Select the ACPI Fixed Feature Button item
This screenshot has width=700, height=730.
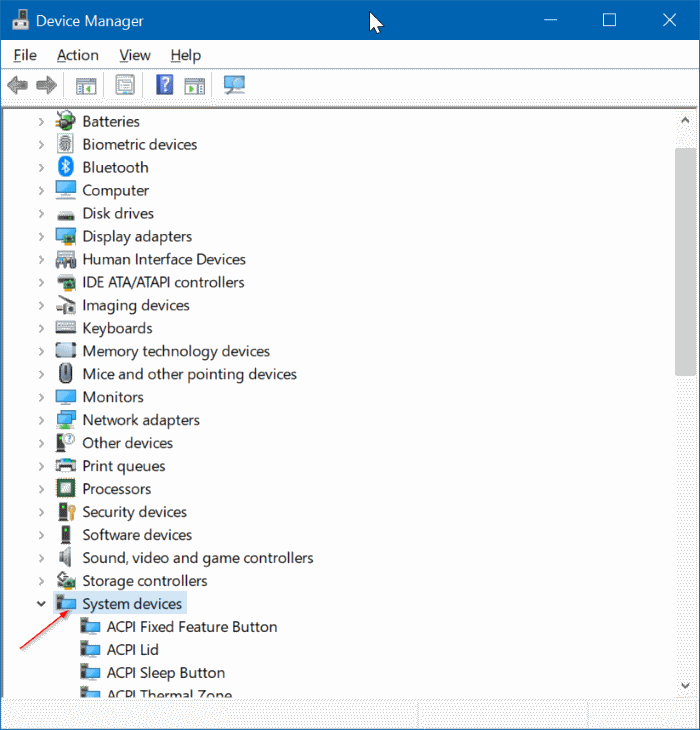point(191,627)
